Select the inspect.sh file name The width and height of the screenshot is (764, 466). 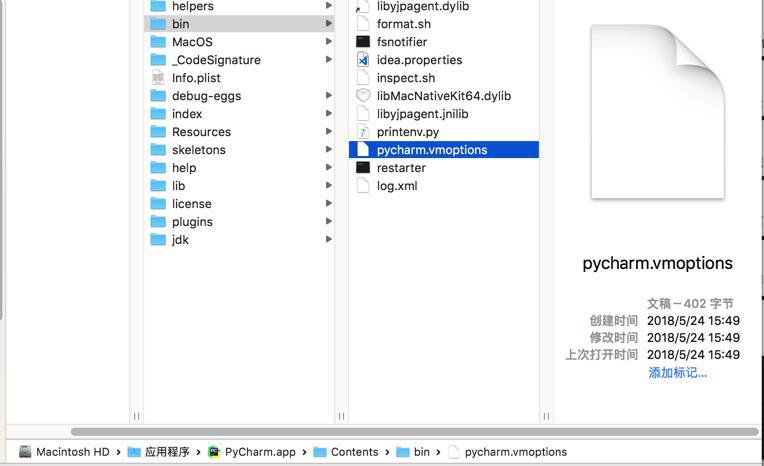[406, 78]
